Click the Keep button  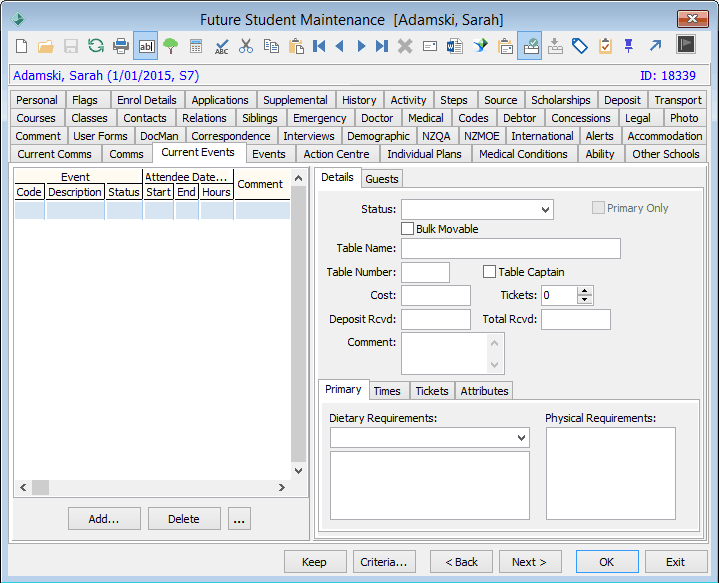[x=315, y=562]
